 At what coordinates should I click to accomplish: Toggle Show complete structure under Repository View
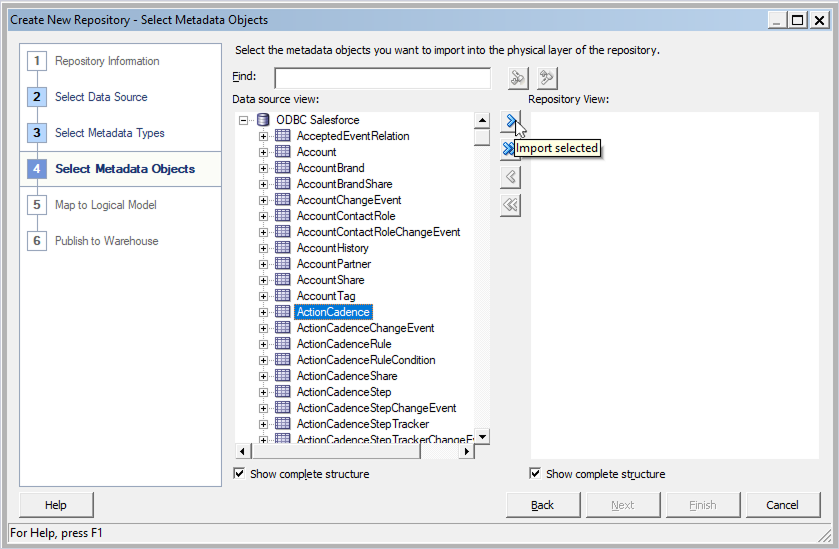click(x=535, y=474)
